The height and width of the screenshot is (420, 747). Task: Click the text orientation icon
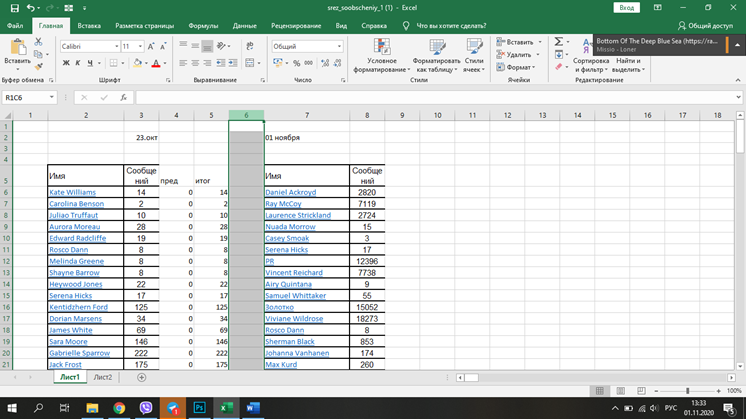(221, 46)
